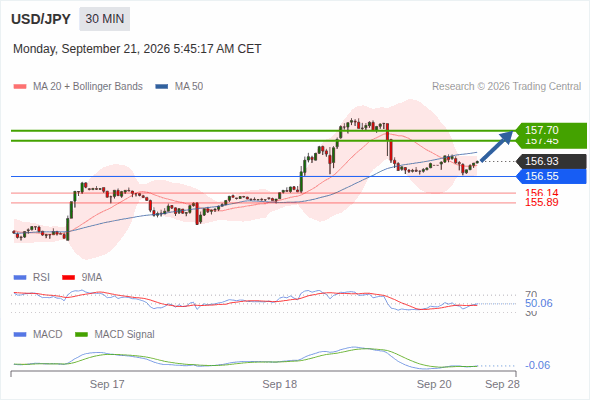Click the Sep 18 date axis label
The image size is (590, 400).
point(280,384)
